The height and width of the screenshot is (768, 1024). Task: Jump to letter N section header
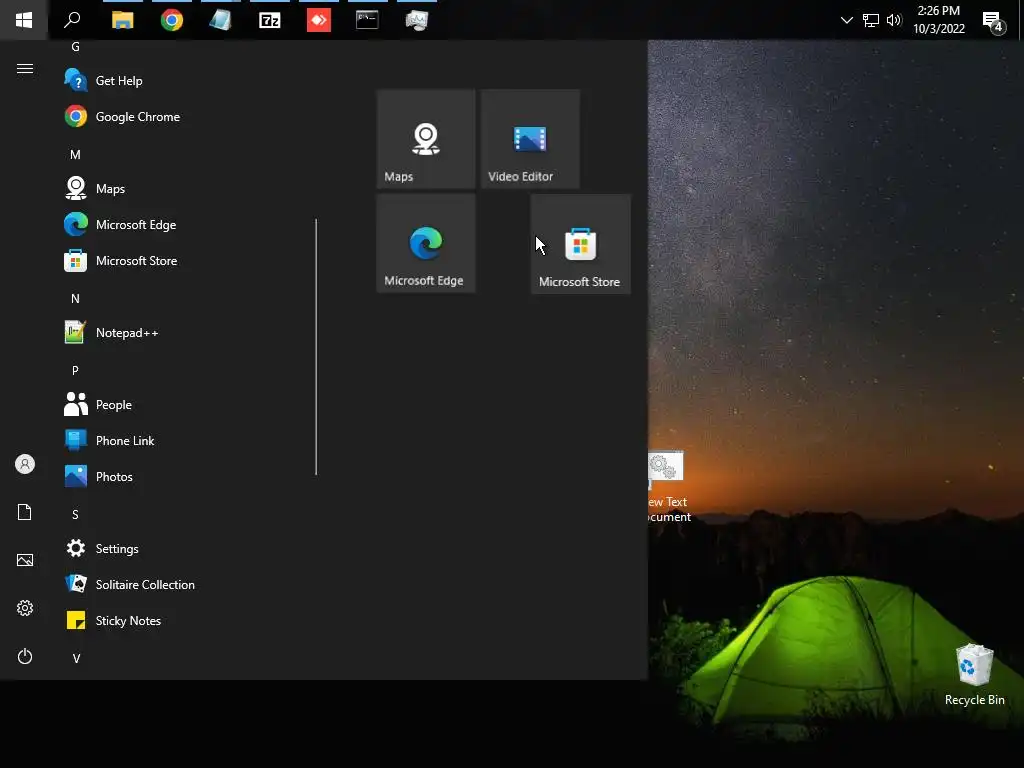(x=75, y=298)
